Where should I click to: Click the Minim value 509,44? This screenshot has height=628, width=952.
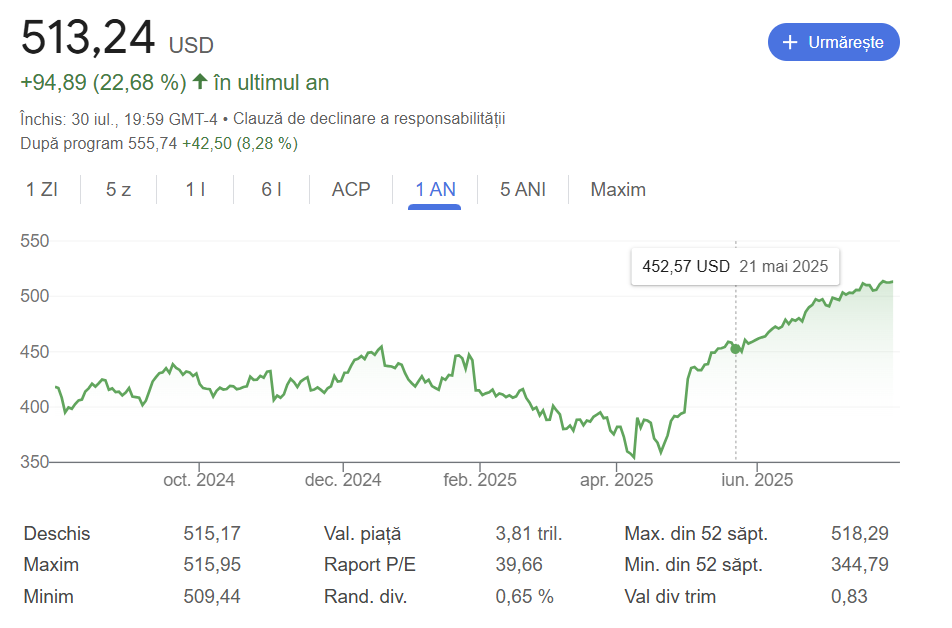point(212,596)
